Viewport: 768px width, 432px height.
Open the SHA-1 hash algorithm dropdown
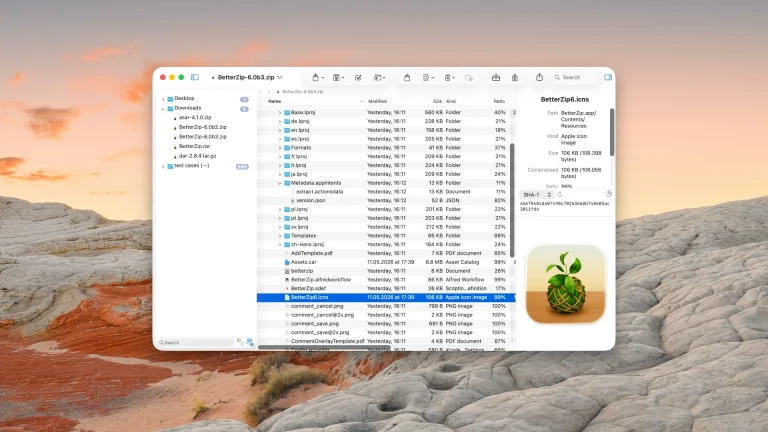(x=536, y=194)
